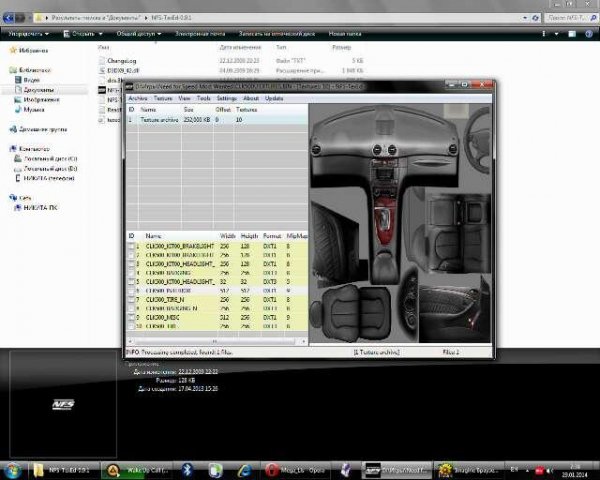Check the ID 6 interior texture checkbox
This screenshot has height=480, width=600.
click(x=131, y=291)
